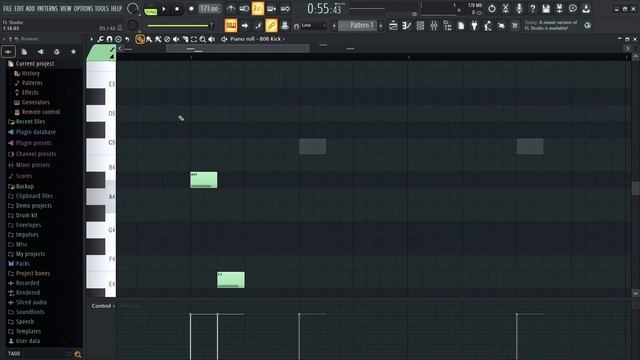Select the Select tool in piano roll
This screenshot has width=640, height=360.
(x=194, y=39)
